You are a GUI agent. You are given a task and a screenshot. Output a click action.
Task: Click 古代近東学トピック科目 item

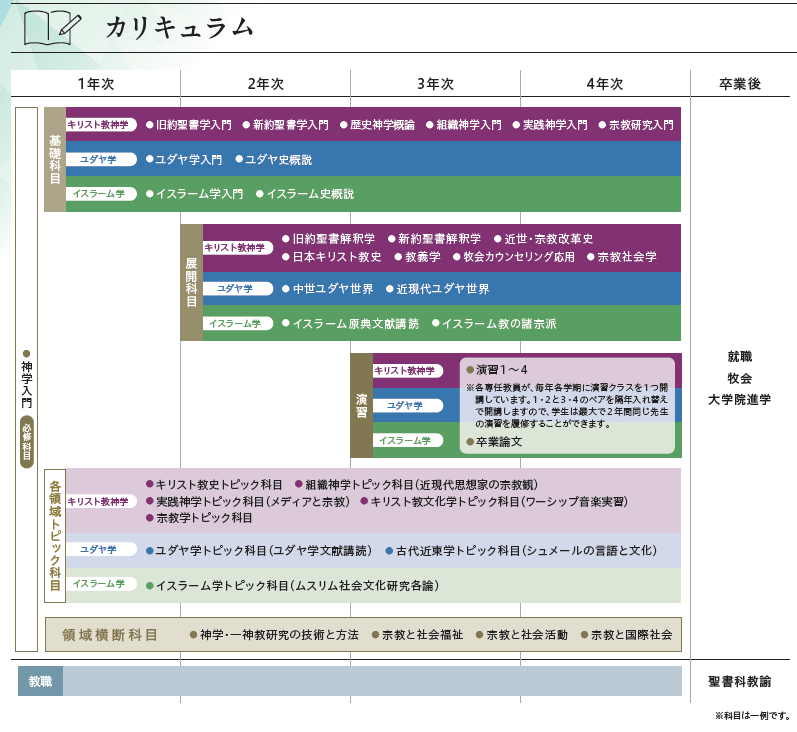[522, 551]
